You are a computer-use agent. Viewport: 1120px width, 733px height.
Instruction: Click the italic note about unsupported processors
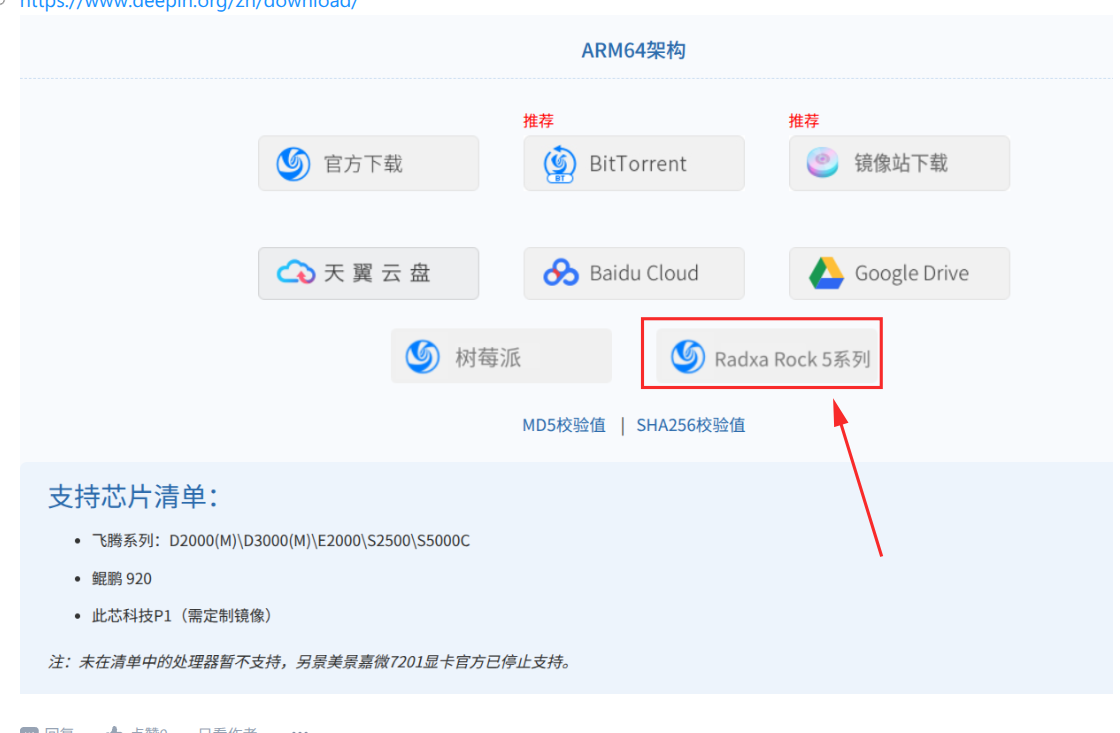tap(311, 662)
